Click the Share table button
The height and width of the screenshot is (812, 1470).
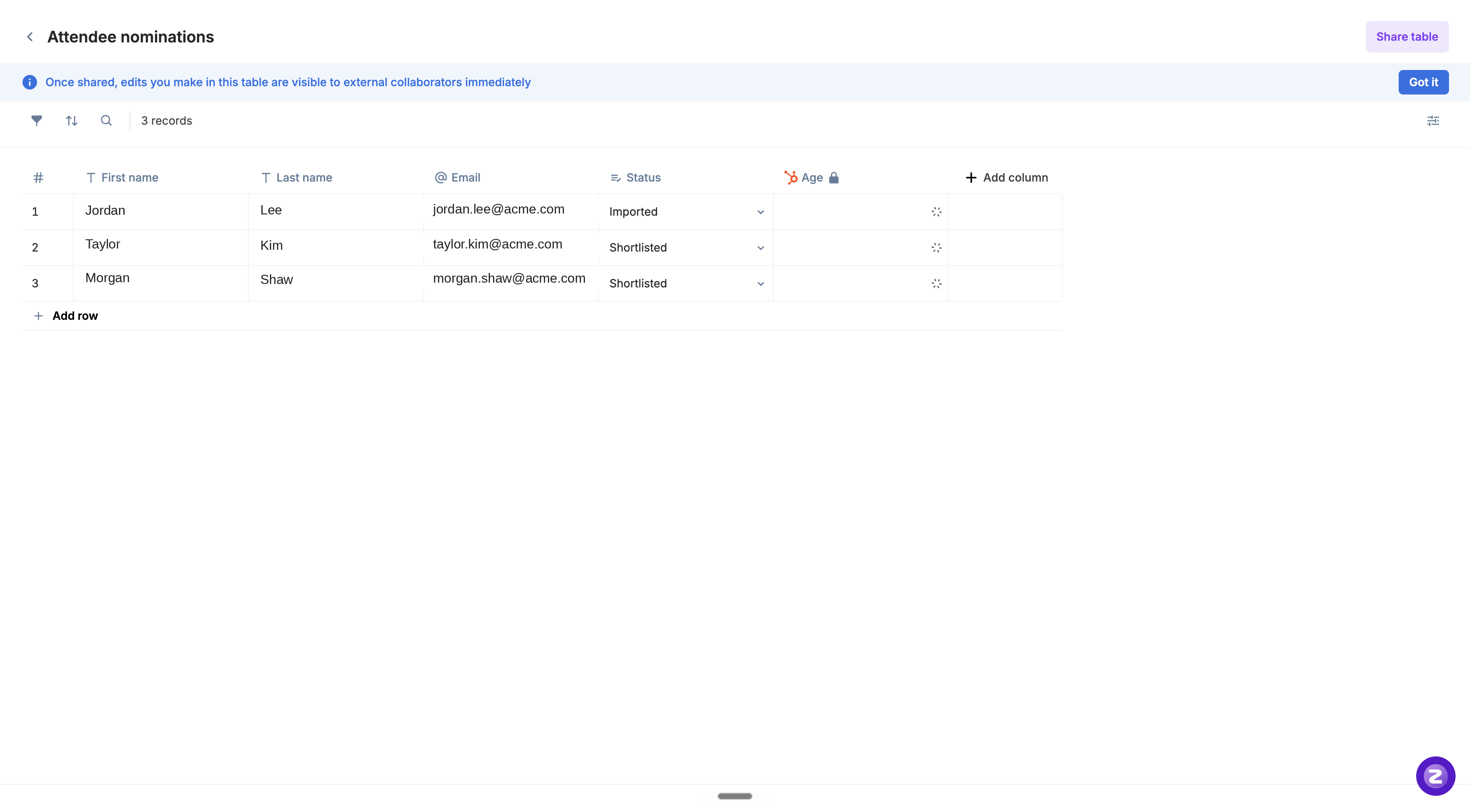pos(1407,36)
